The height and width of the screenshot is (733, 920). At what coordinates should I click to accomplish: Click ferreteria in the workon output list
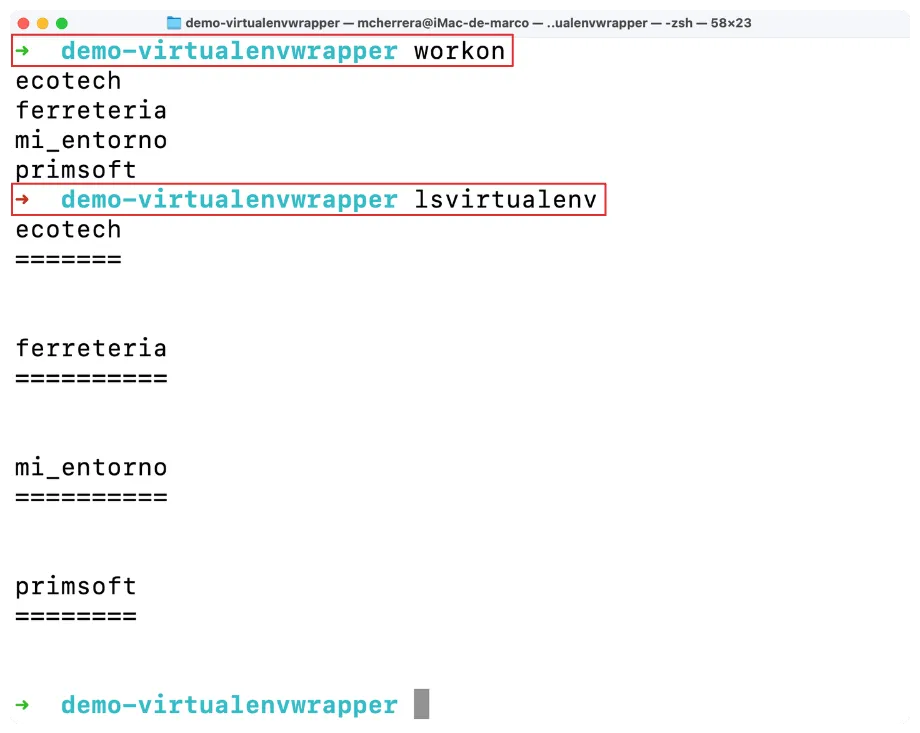coord(91,110)
